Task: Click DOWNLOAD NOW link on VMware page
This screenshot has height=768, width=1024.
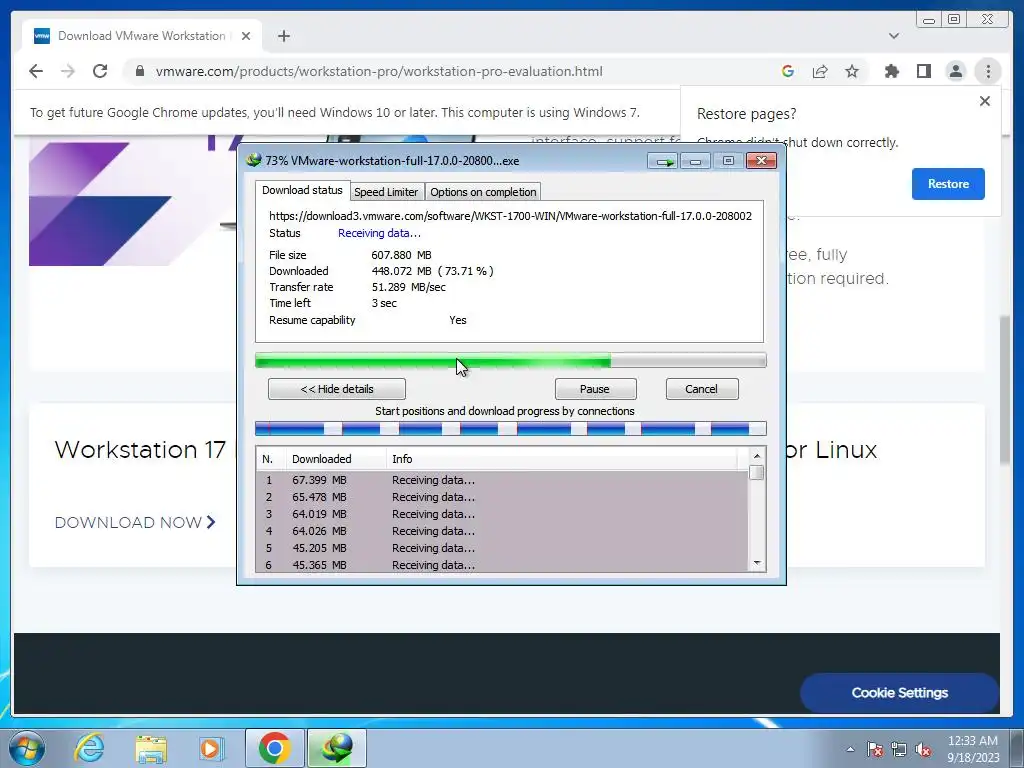Action: [x=135, y=522]
